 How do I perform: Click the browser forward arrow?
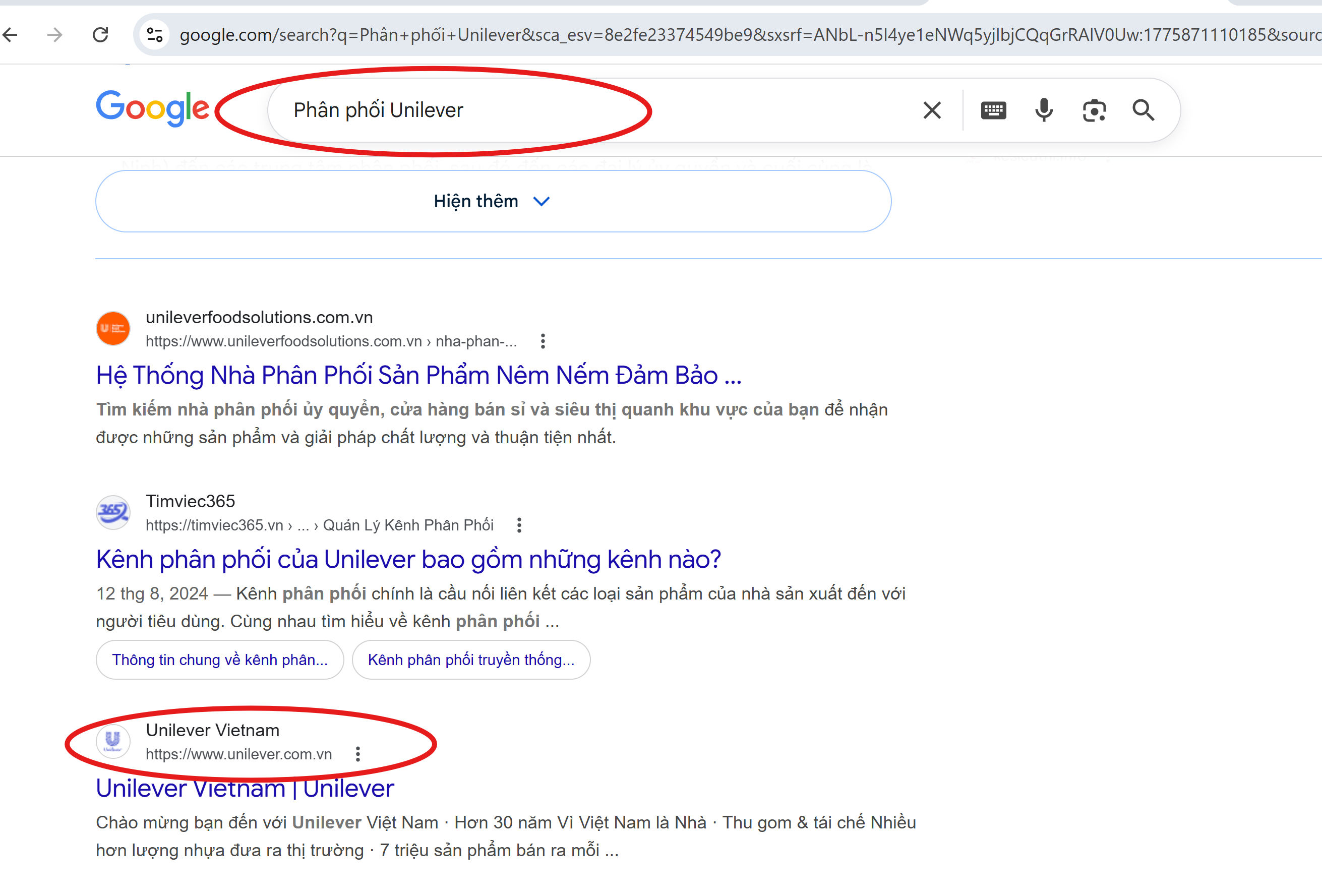(54, 35)
